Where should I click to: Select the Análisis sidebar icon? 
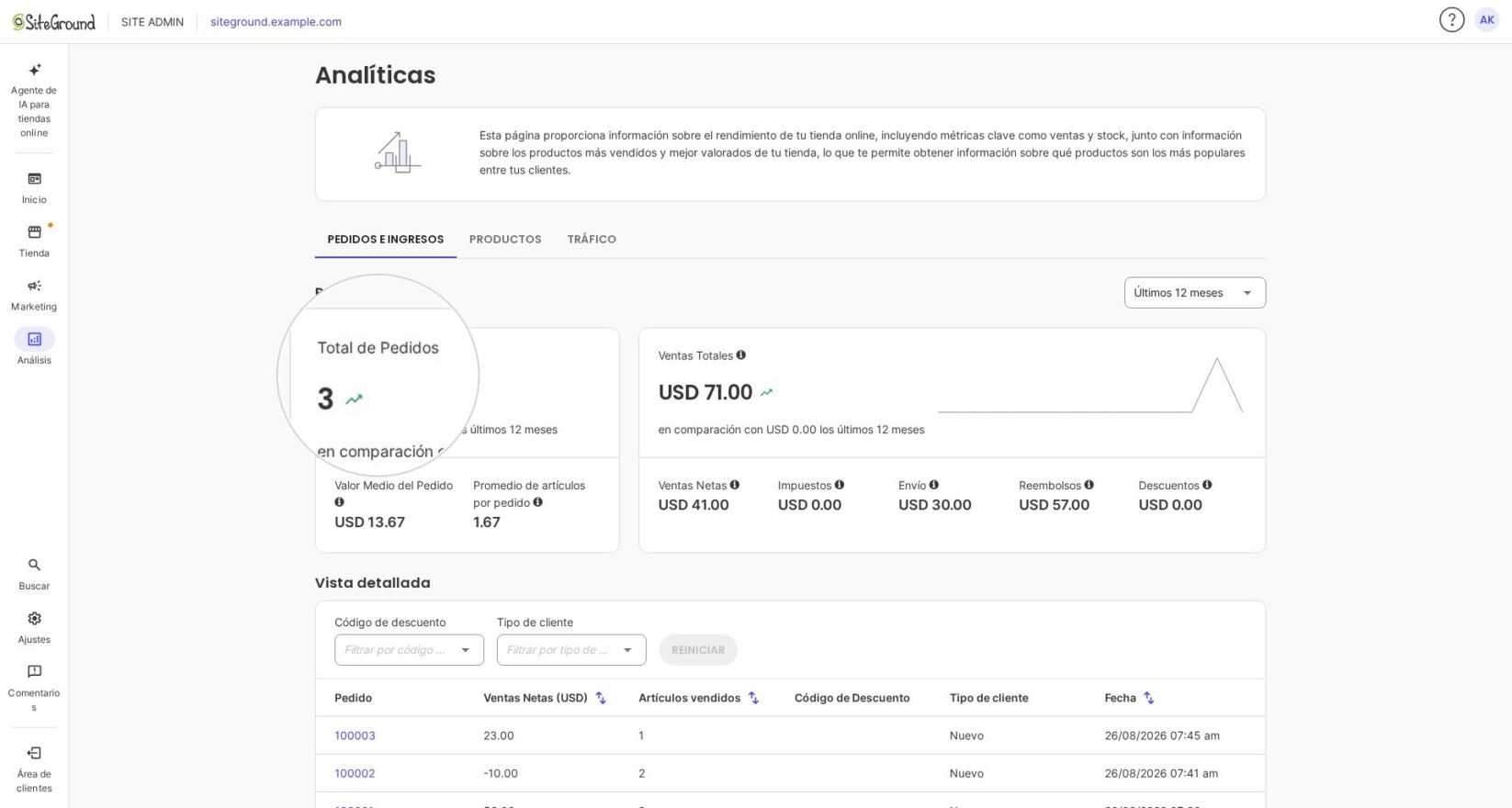tap(34, 340)
